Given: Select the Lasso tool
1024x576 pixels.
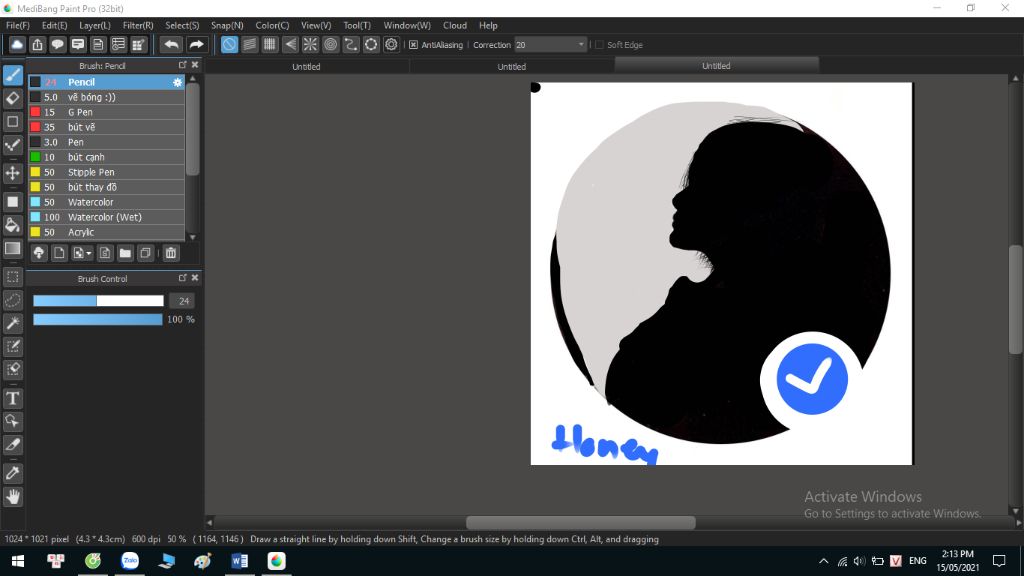Looking at the screenshot, I should pos(12,300).
